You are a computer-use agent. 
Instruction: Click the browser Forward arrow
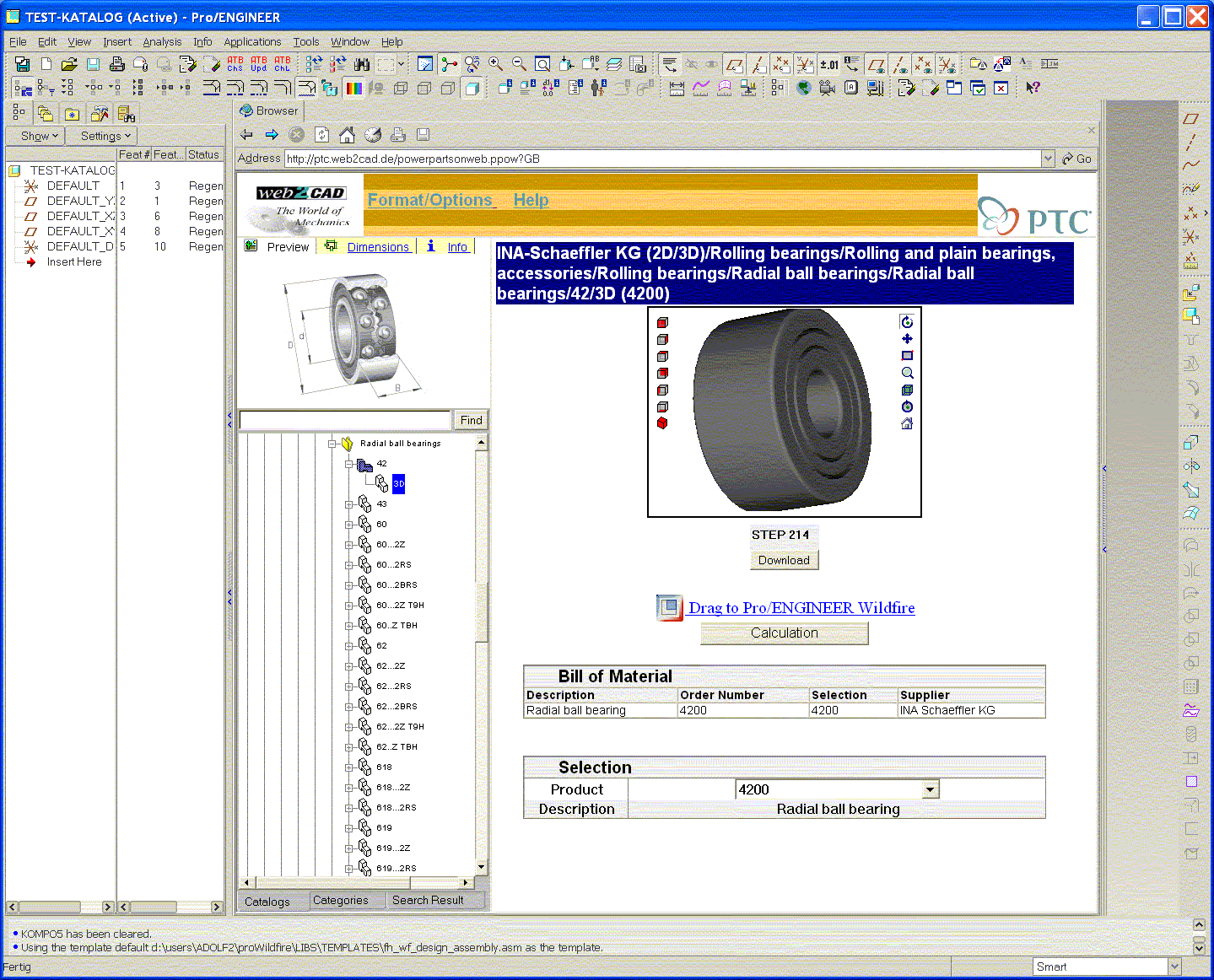pos(272,135)
